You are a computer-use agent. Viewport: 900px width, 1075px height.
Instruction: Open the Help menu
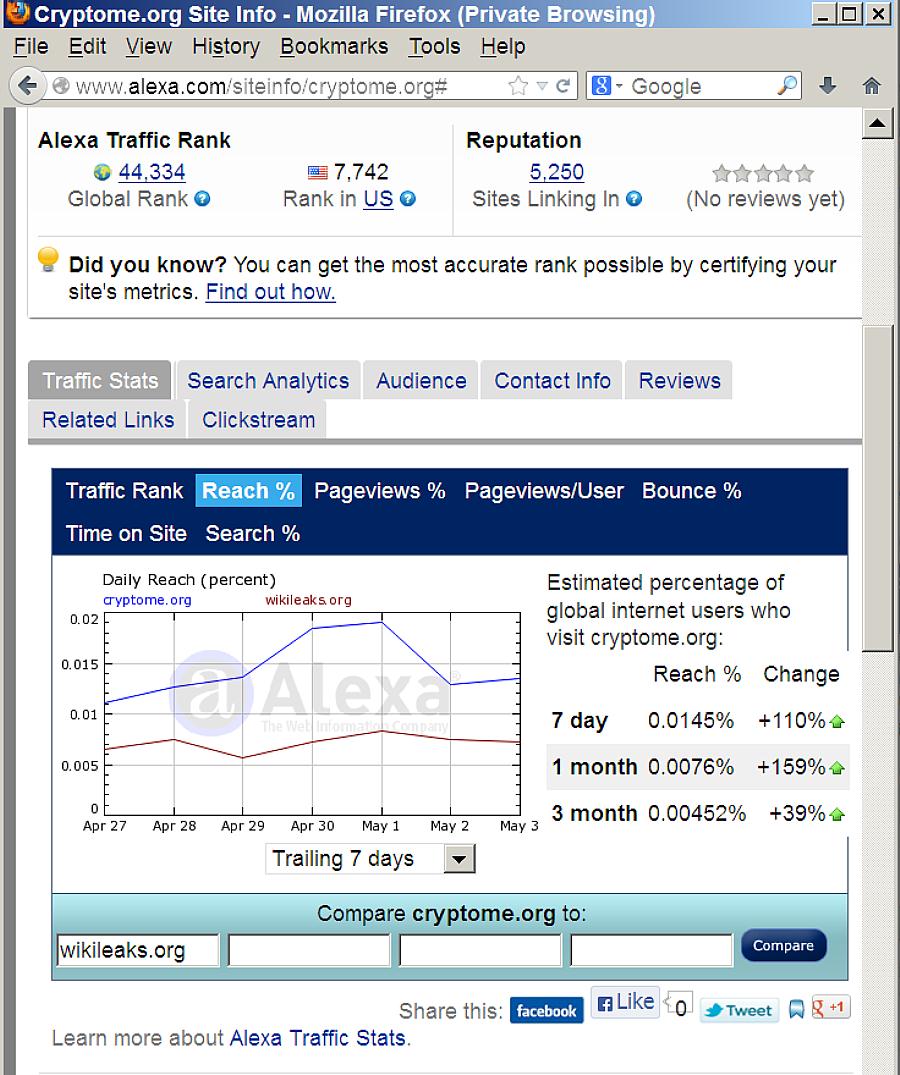[x=502, y=47]
